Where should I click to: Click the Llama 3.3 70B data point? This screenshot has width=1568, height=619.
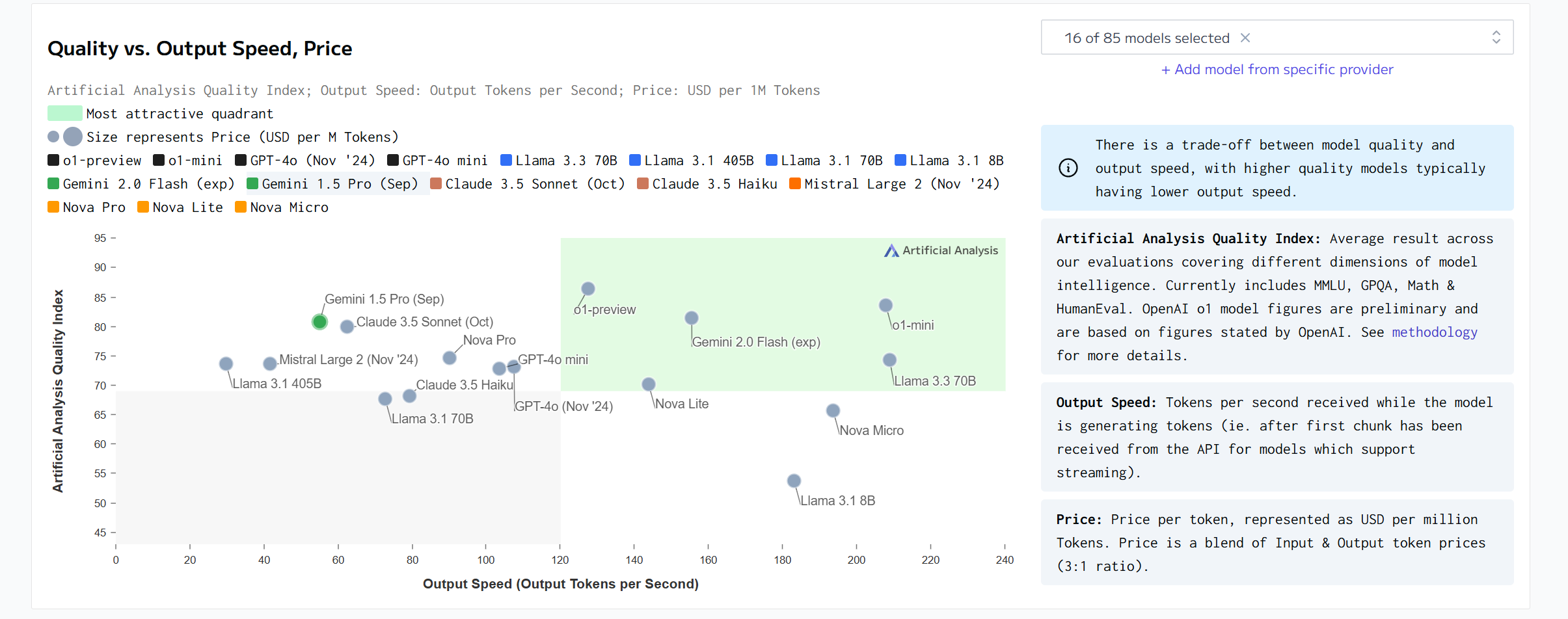pos(889,360)
